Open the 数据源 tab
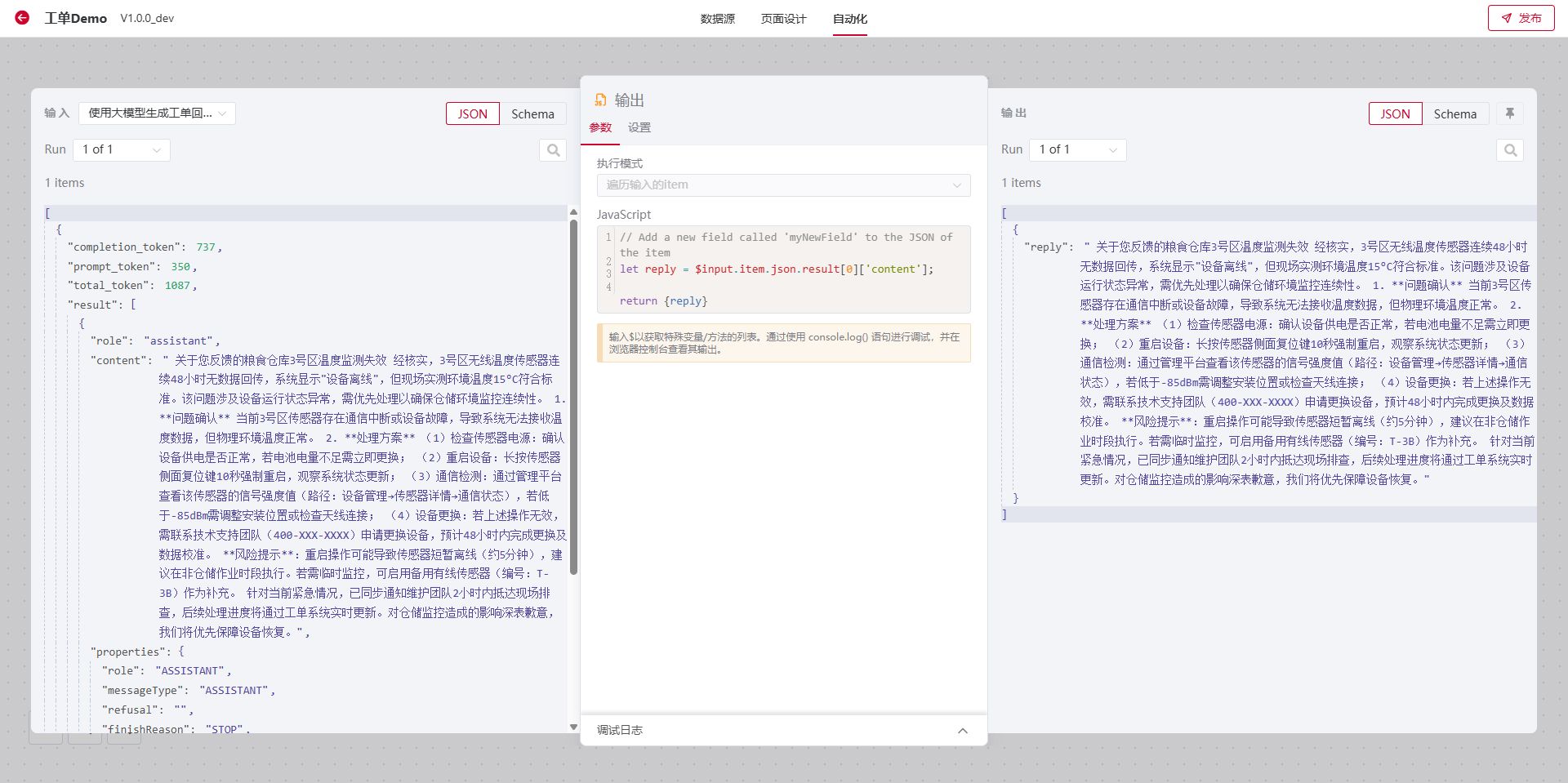This screenshot has width=1568, height=783. click(x=717, y=19)
